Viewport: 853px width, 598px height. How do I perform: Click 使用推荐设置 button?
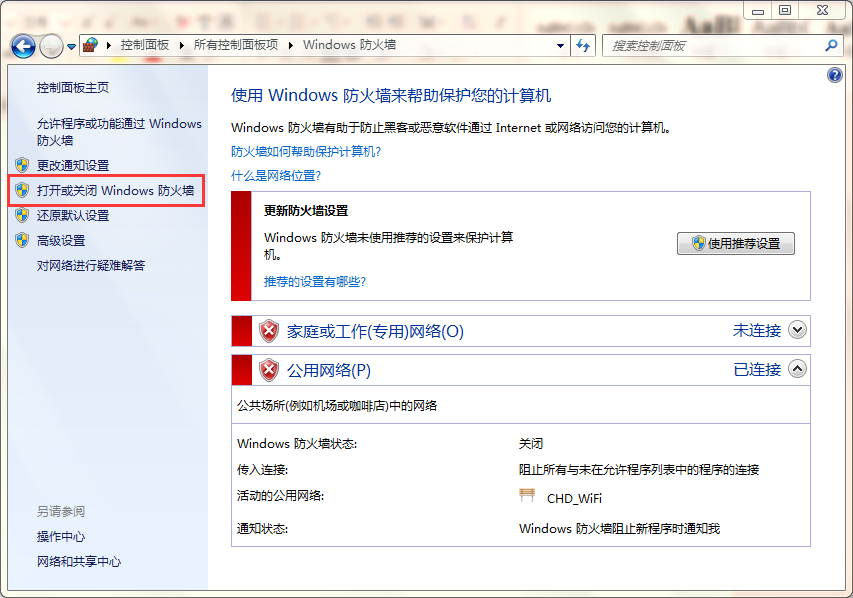[x=735, y=243]
